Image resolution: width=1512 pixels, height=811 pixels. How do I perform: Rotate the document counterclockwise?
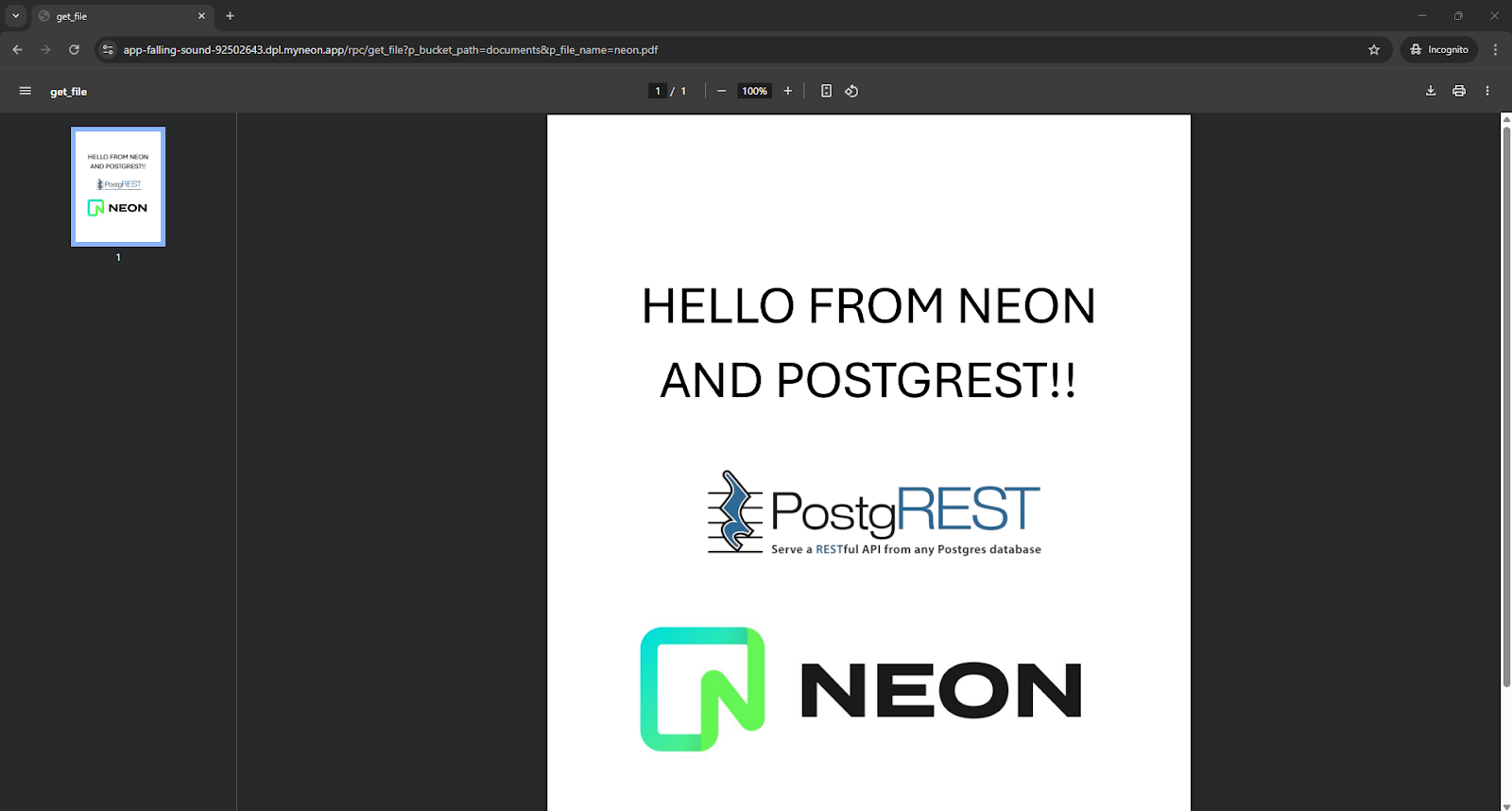[x=851, y=91]
